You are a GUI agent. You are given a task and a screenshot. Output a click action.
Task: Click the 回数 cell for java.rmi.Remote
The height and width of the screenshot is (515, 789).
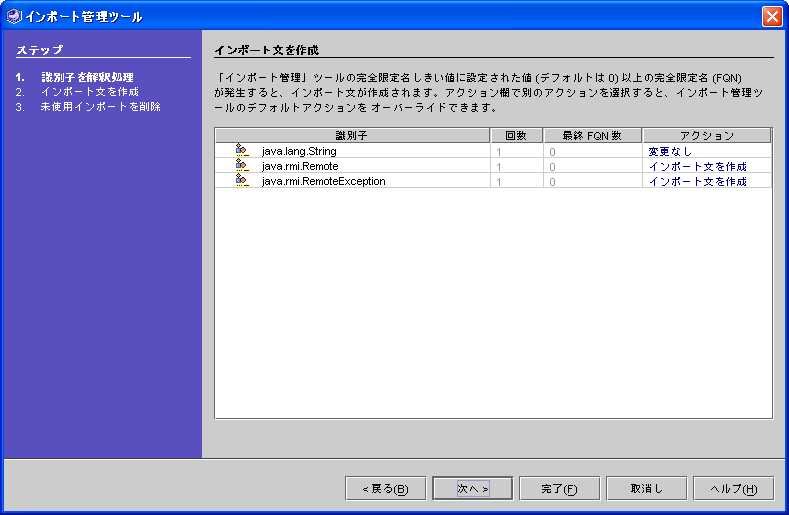tap(516, 166)
